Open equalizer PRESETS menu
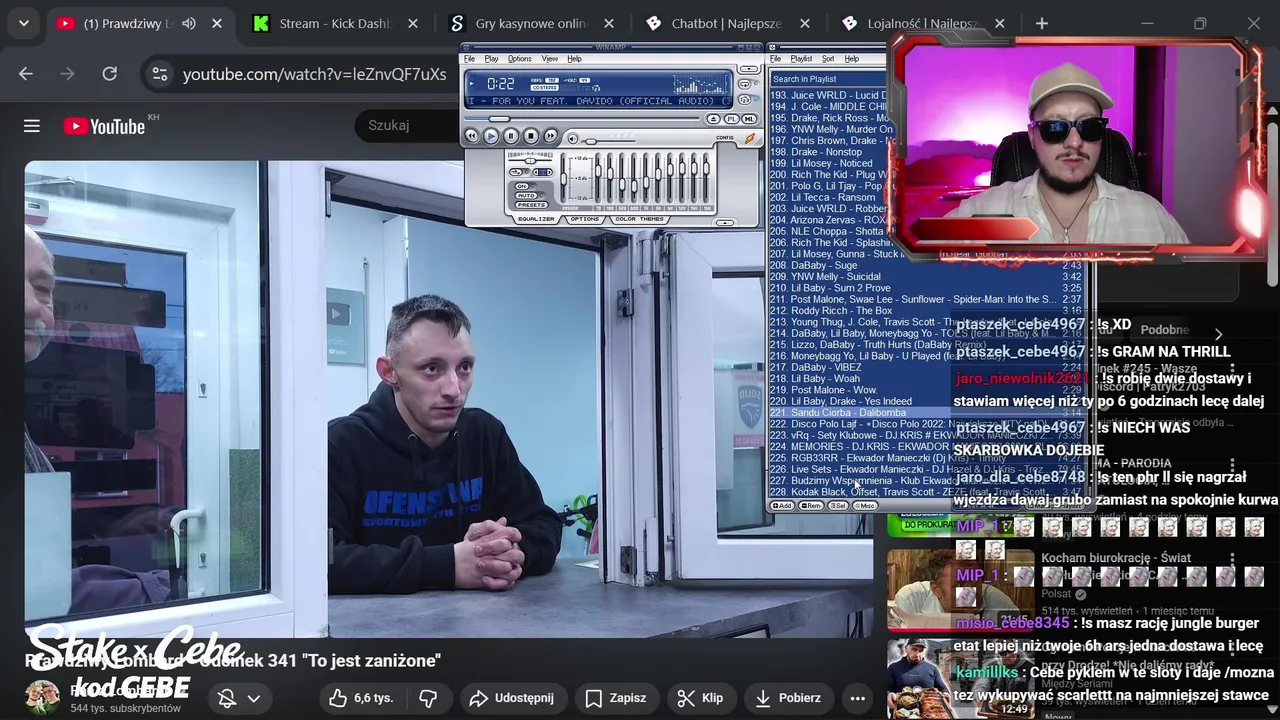Screen dimensions: 1280x720 click(532, 205)
